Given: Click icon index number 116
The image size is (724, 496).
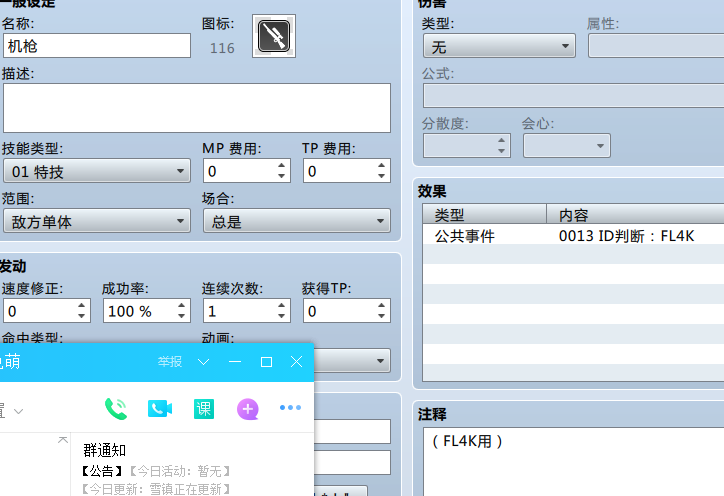Looking at the screenshot, I should coord(222,48).
